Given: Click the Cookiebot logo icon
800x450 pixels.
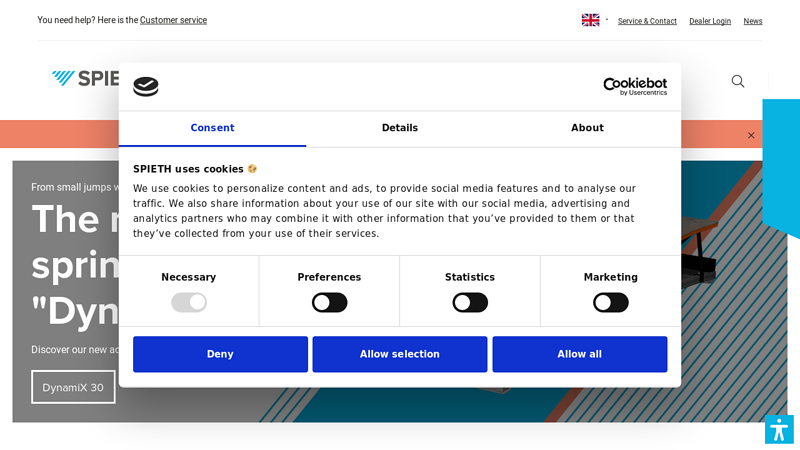Looking at the screenshot, I should click(x=146, y=87).
